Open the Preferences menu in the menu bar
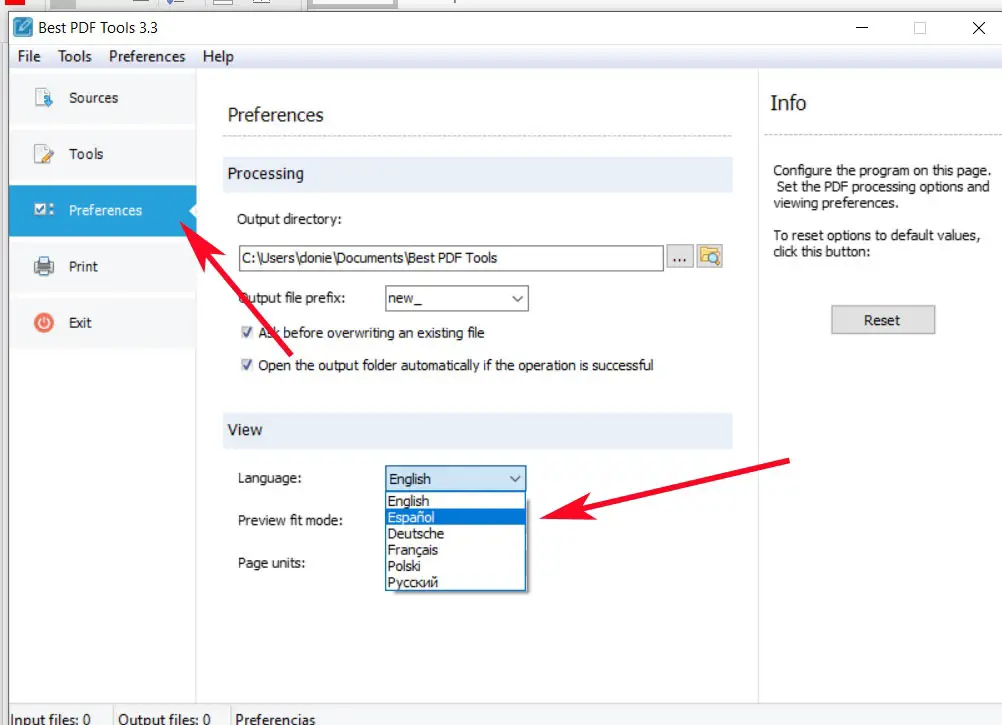This screenshot has width=1002, height=725. (x=147, y=56)
